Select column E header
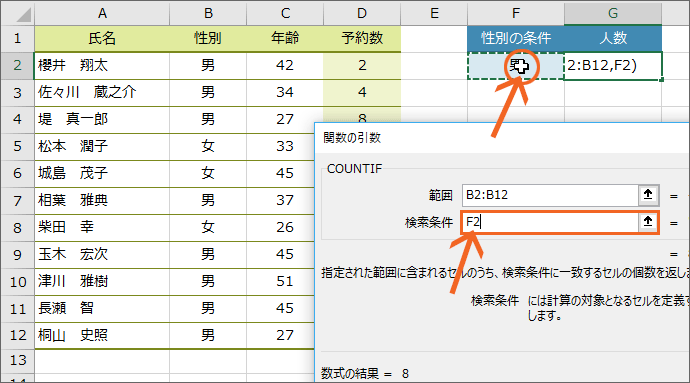Screen dimensions: 690x383 pyautogui.click(x=434, y=13)
